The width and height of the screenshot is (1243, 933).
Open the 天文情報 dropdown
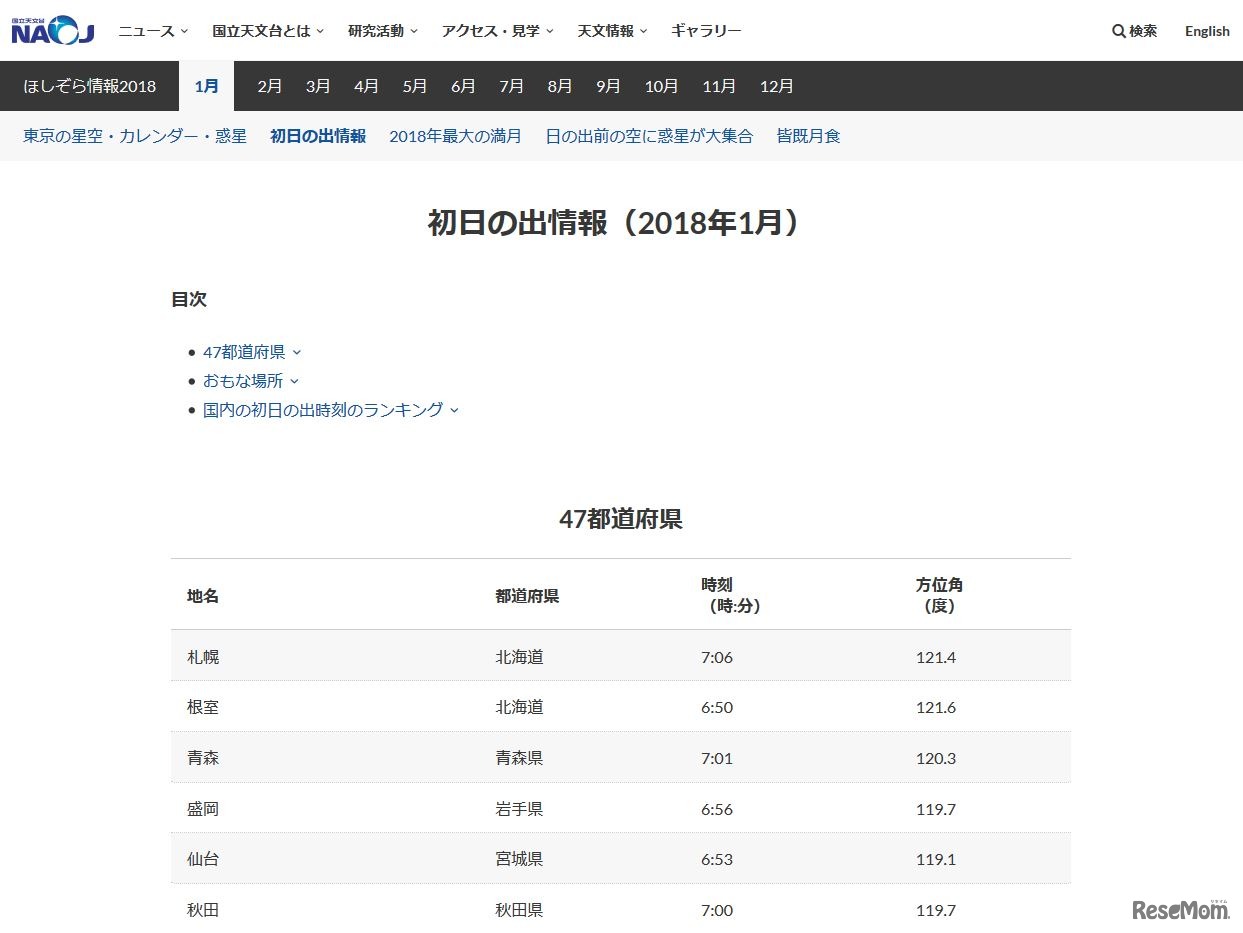click(x=608, y=31)
